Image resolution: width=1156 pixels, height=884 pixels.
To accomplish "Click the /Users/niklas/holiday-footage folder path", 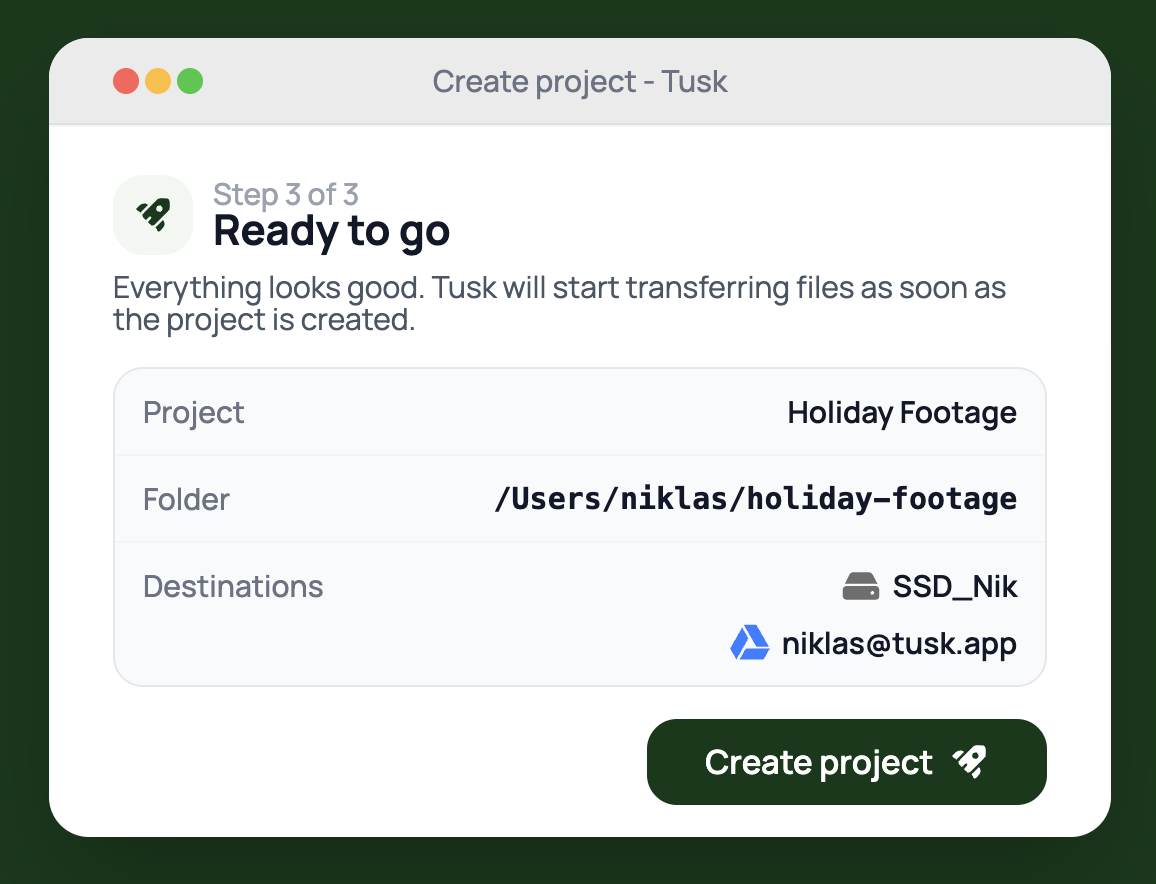I will click(756, 499).
